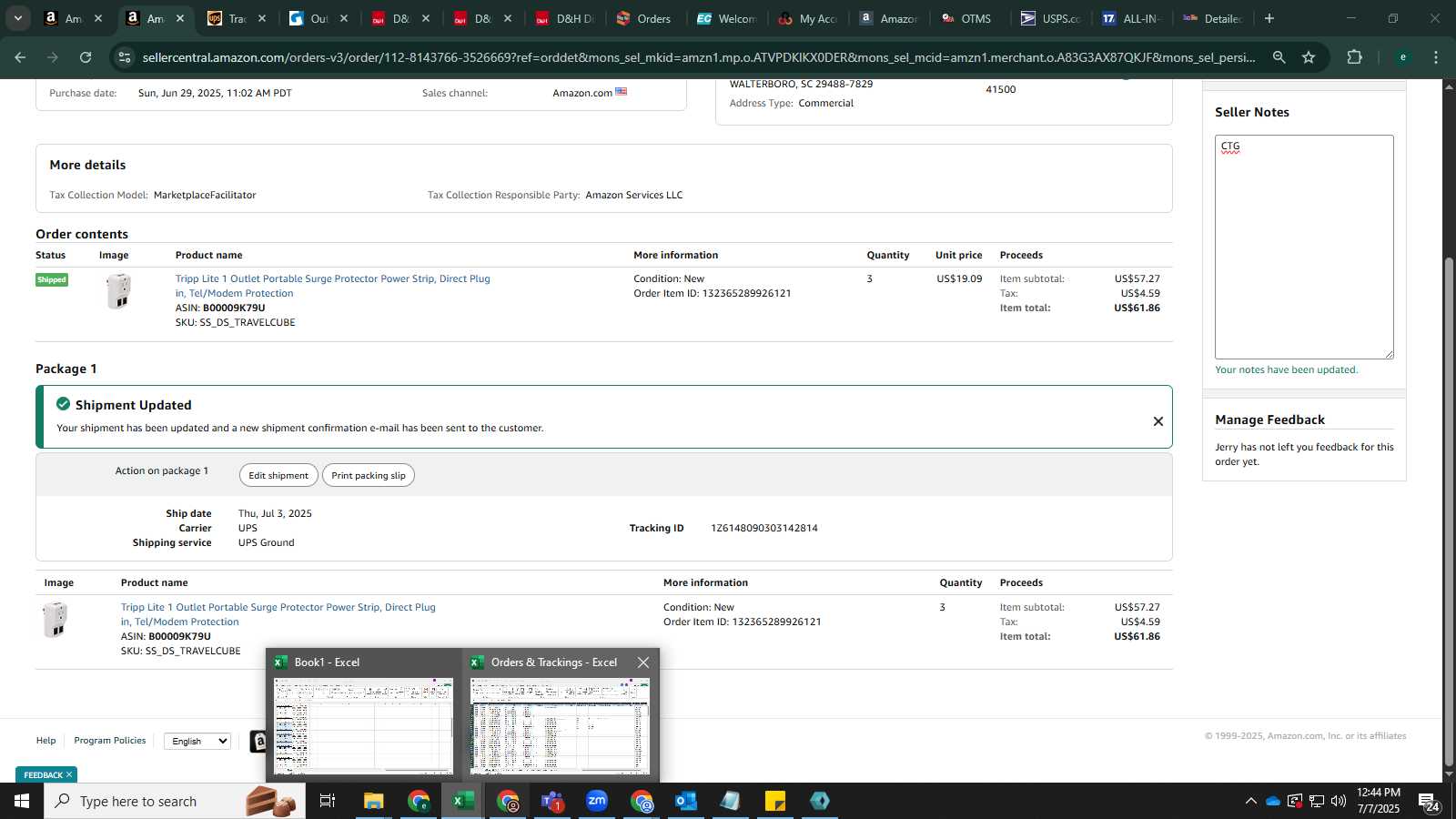This screenshot has height=819, width=1456.
Task: Open the English language dropdown
Action: pos(197,741)
